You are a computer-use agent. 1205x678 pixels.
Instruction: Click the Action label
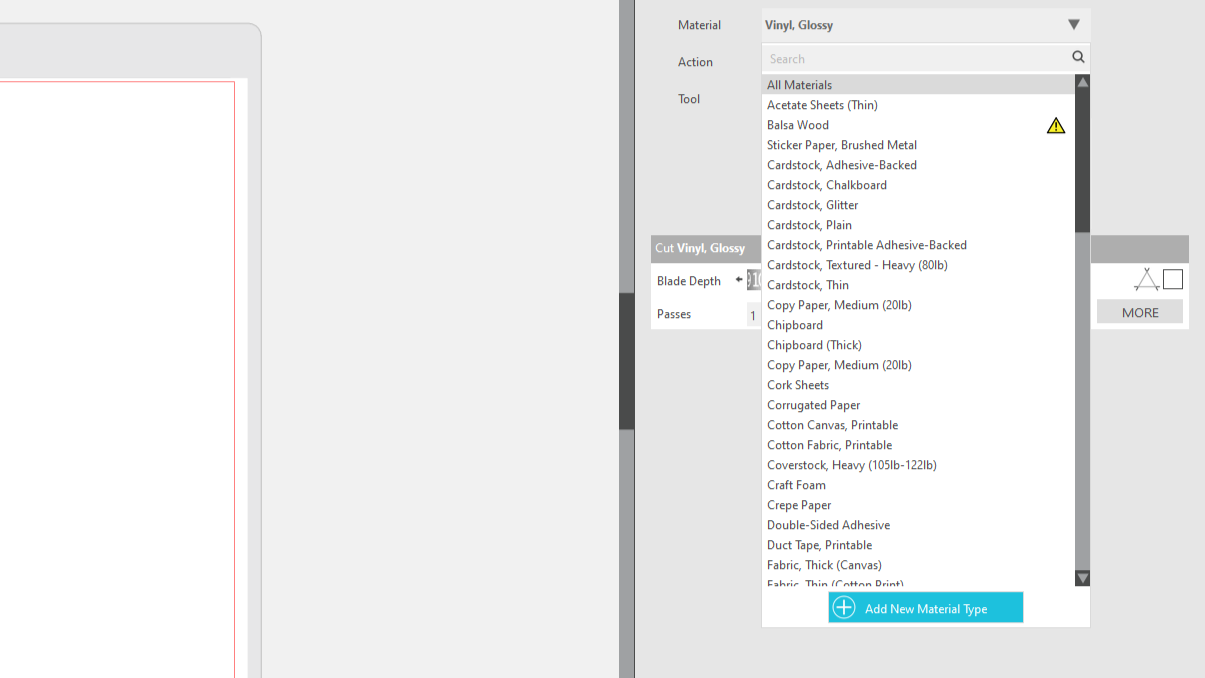(695, 62)
